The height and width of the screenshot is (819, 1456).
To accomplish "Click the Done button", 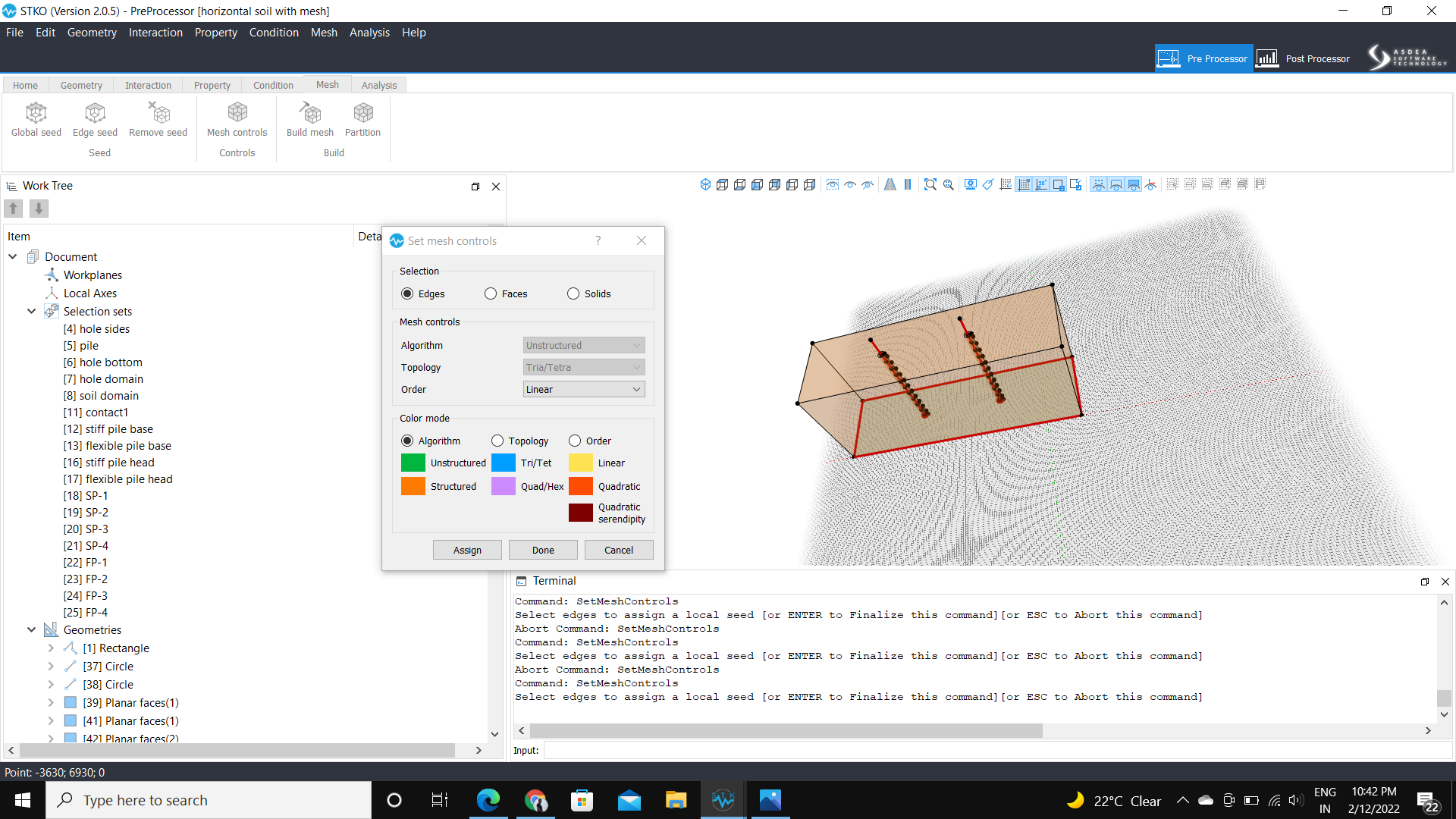I will coord(543,550).
